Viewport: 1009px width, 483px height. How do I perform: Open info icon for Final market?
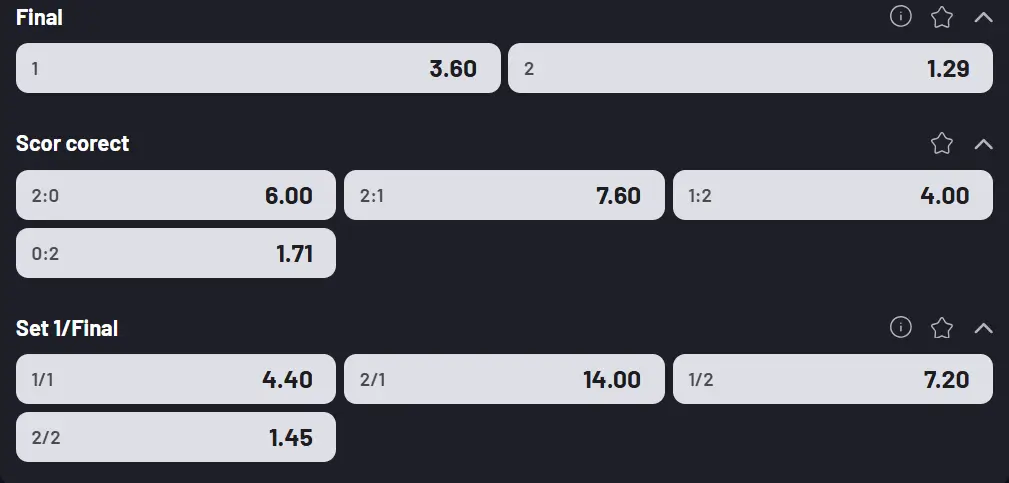[901, 17]
